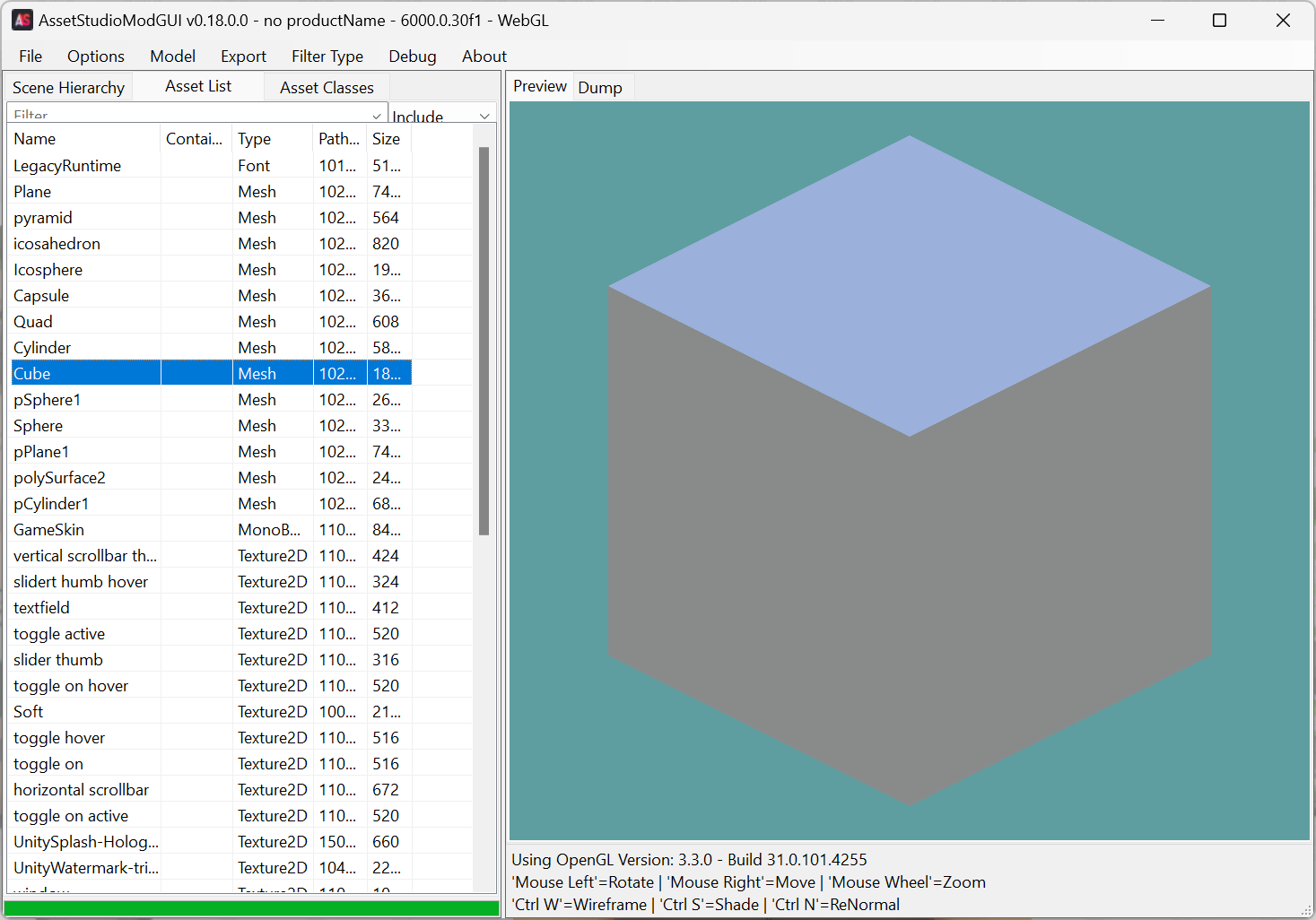Click the OpenGL version status text

pyautogui.click(x=689, y=860)
